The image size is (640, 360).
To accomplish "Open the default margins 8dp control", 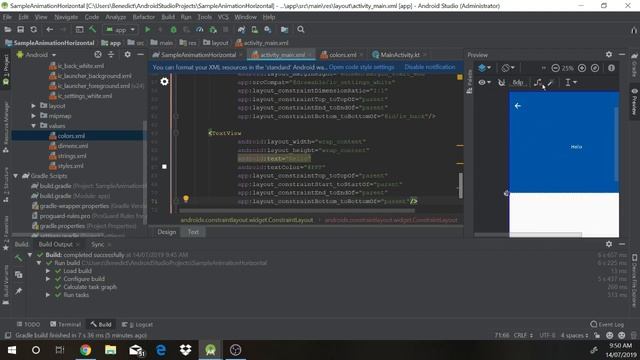I will pos(518,82).
